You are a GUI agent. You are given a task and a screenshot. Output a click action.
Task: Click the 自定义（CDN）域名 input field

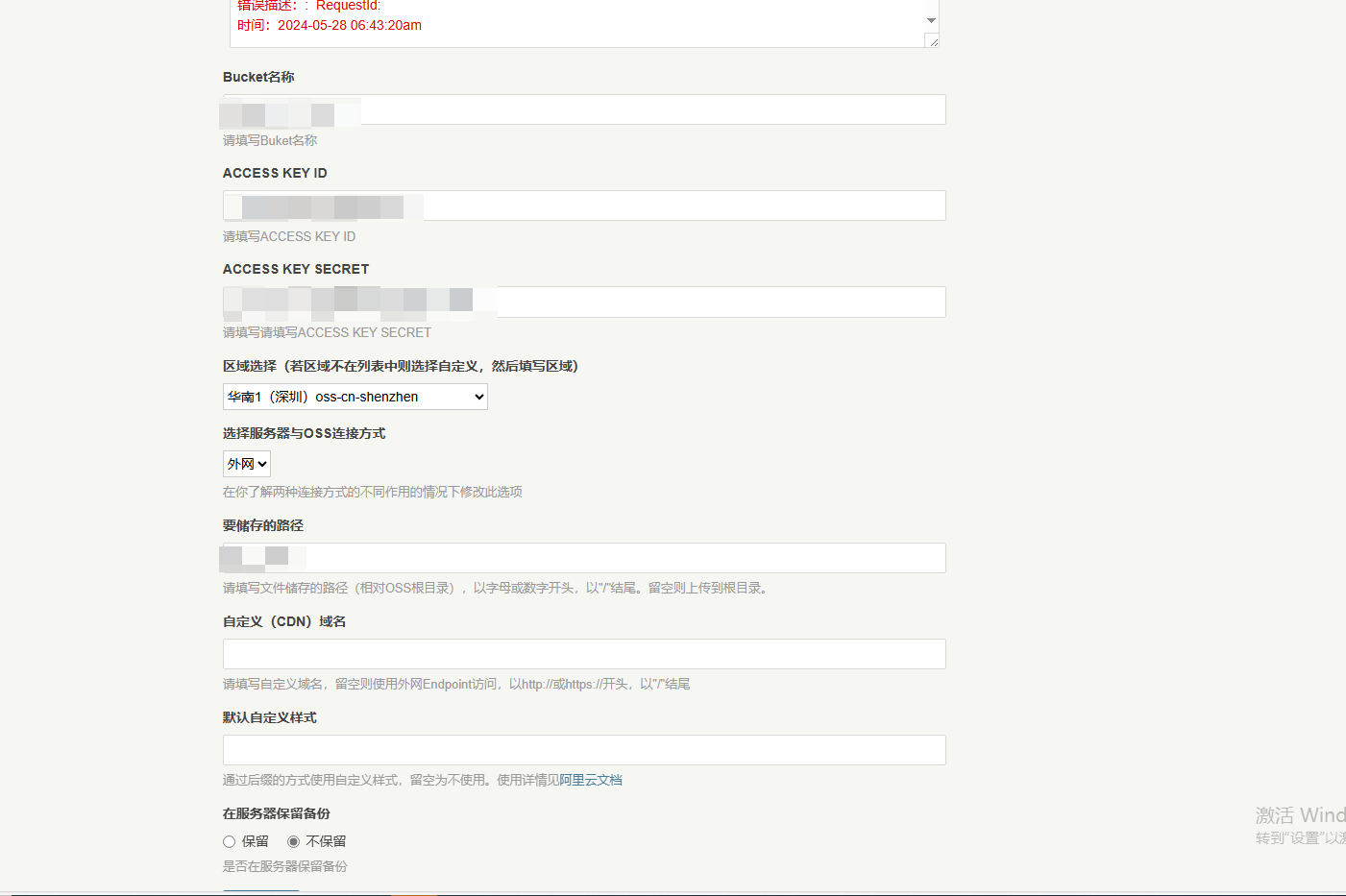pyautogui.click(x=584, y=654)
